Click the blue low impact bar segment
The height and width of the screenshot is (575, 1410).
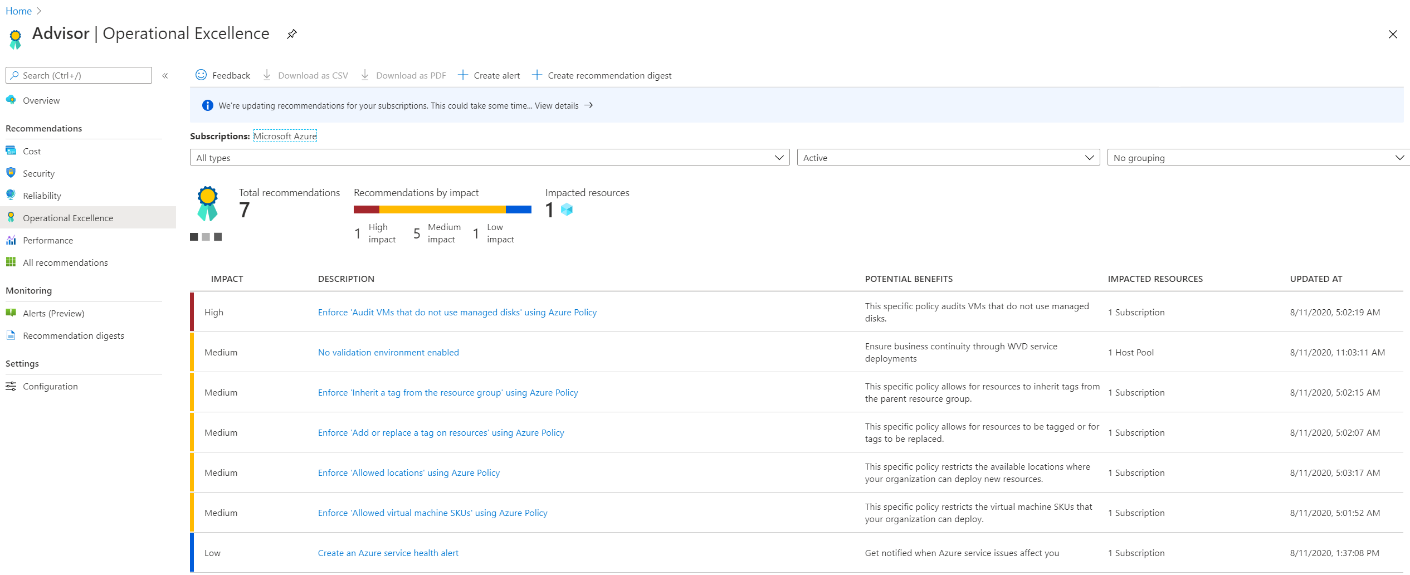click(x=518, y=209)
